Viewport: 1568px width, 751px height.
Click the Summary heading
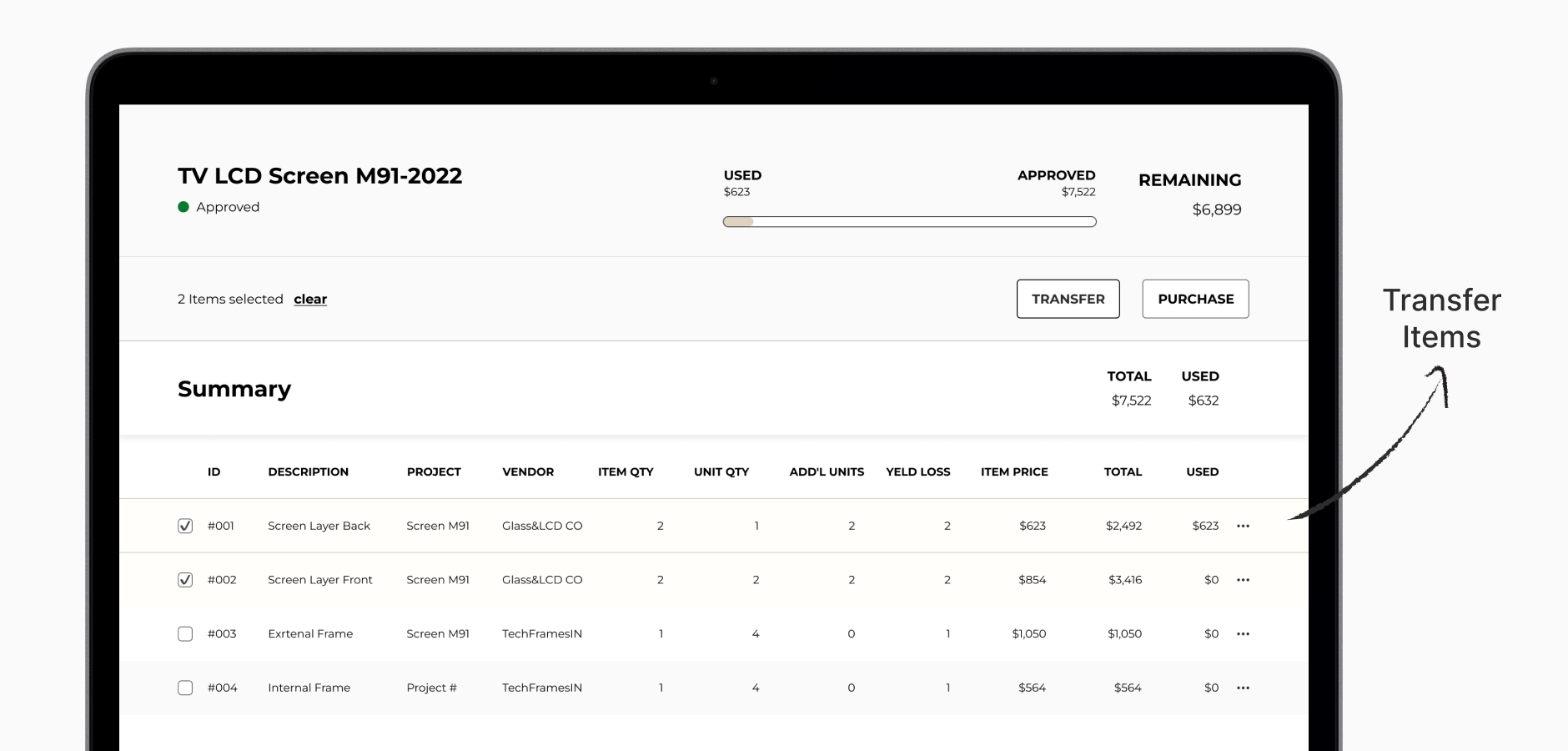(x=234, y=389)
